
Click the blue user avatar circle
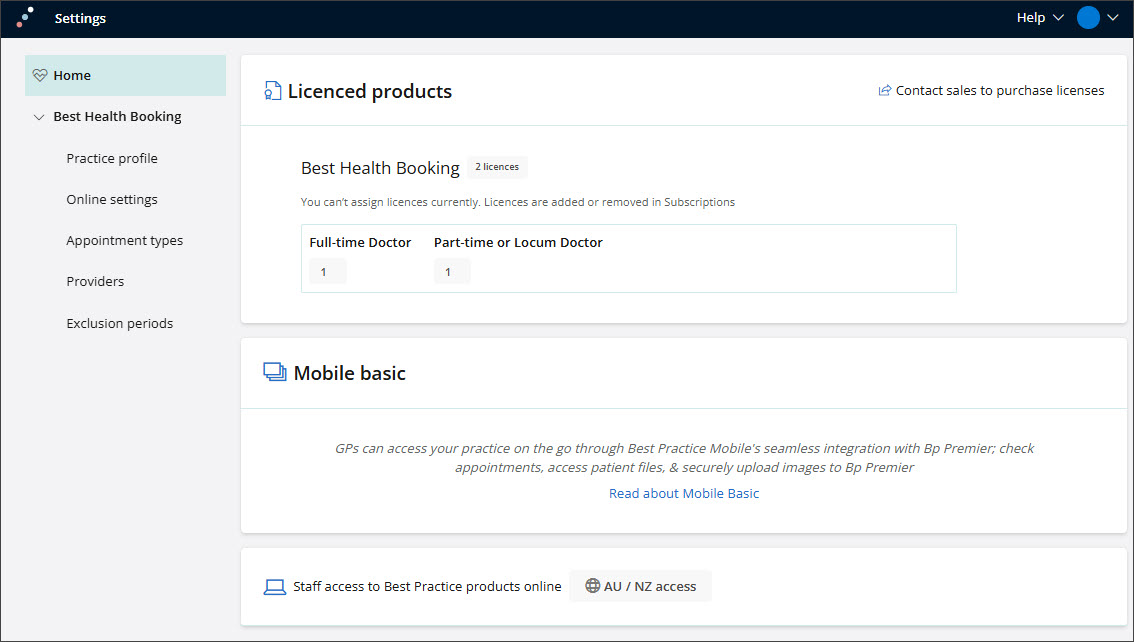(1088, 18)
